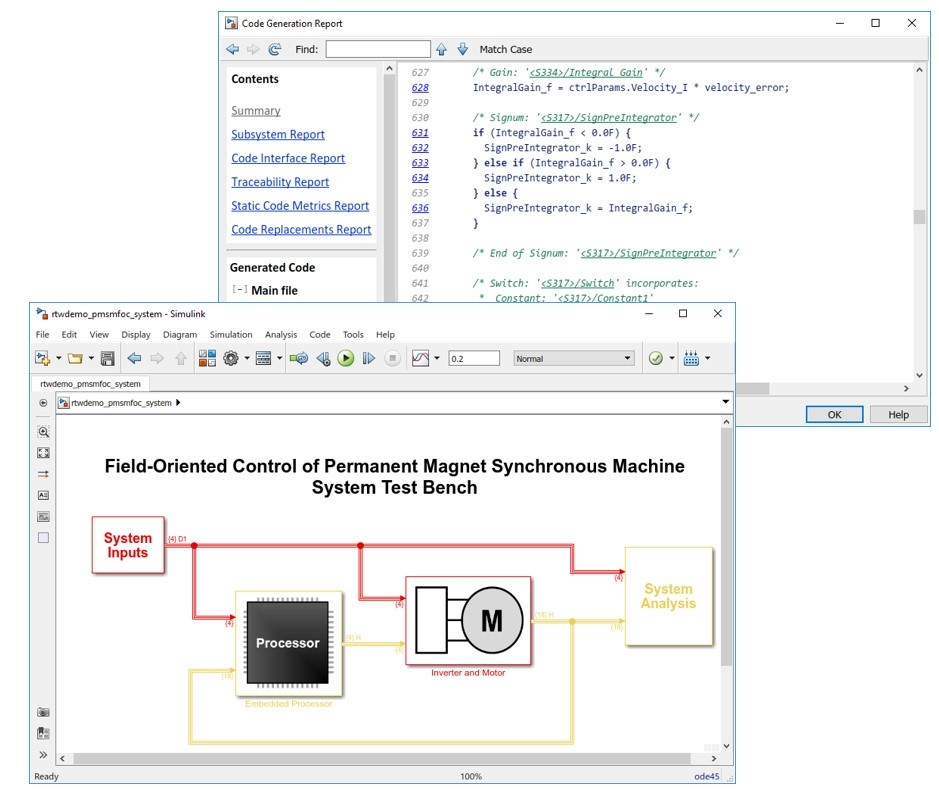Open the Simulation menu in Simulink

231,334
